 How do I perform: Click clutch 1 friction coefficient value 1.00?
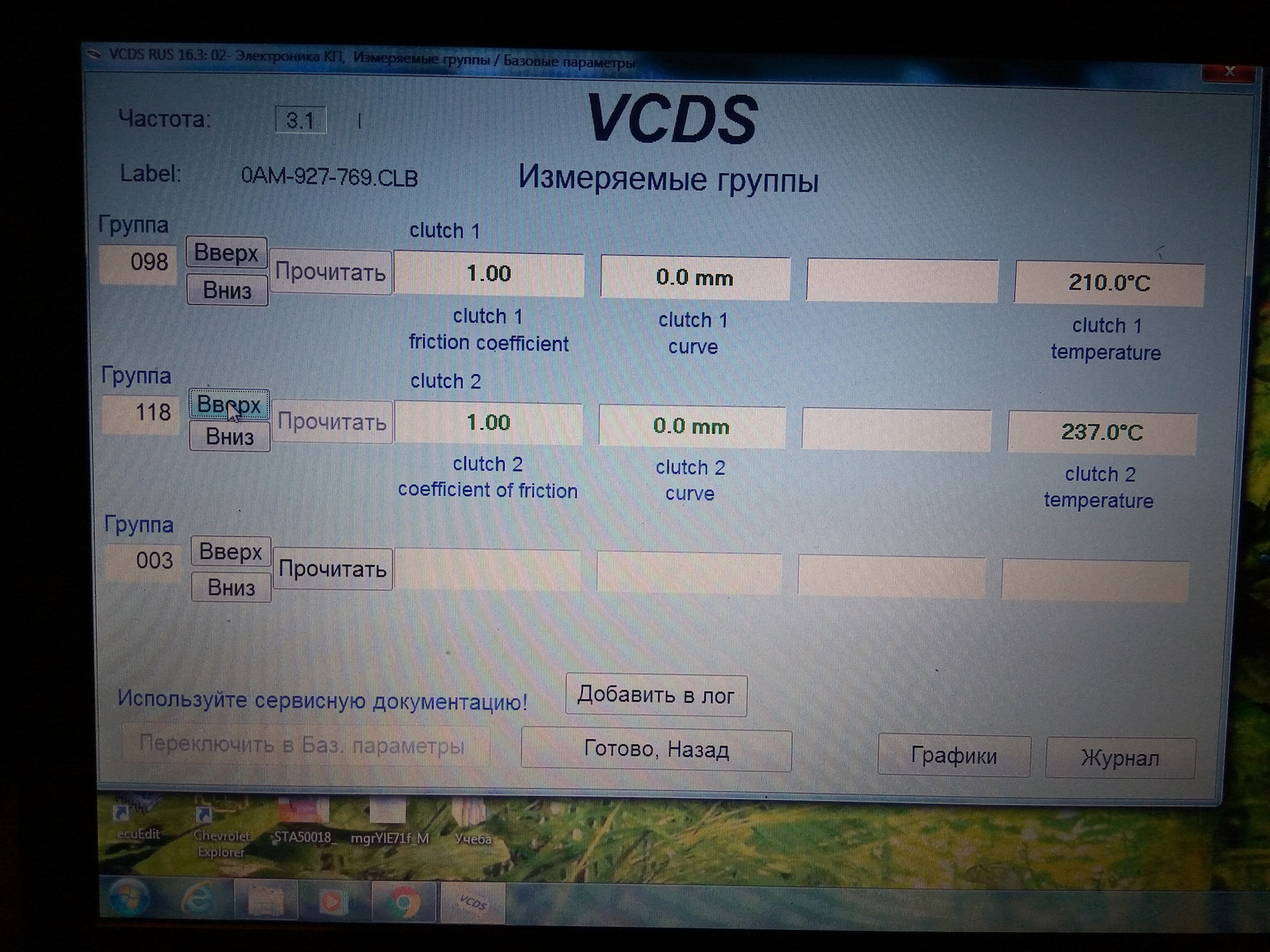(489, 274)
